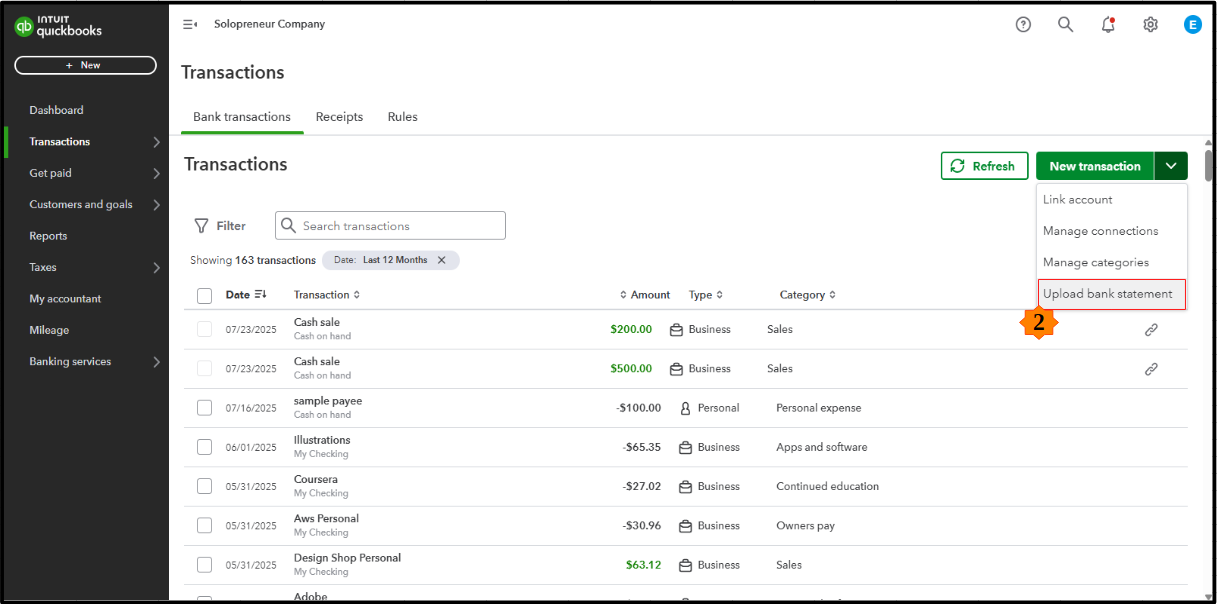This screenshot has width=1217, height=604.
Task: Switch to the Bank transactions tab
Action: pos(242,117)
